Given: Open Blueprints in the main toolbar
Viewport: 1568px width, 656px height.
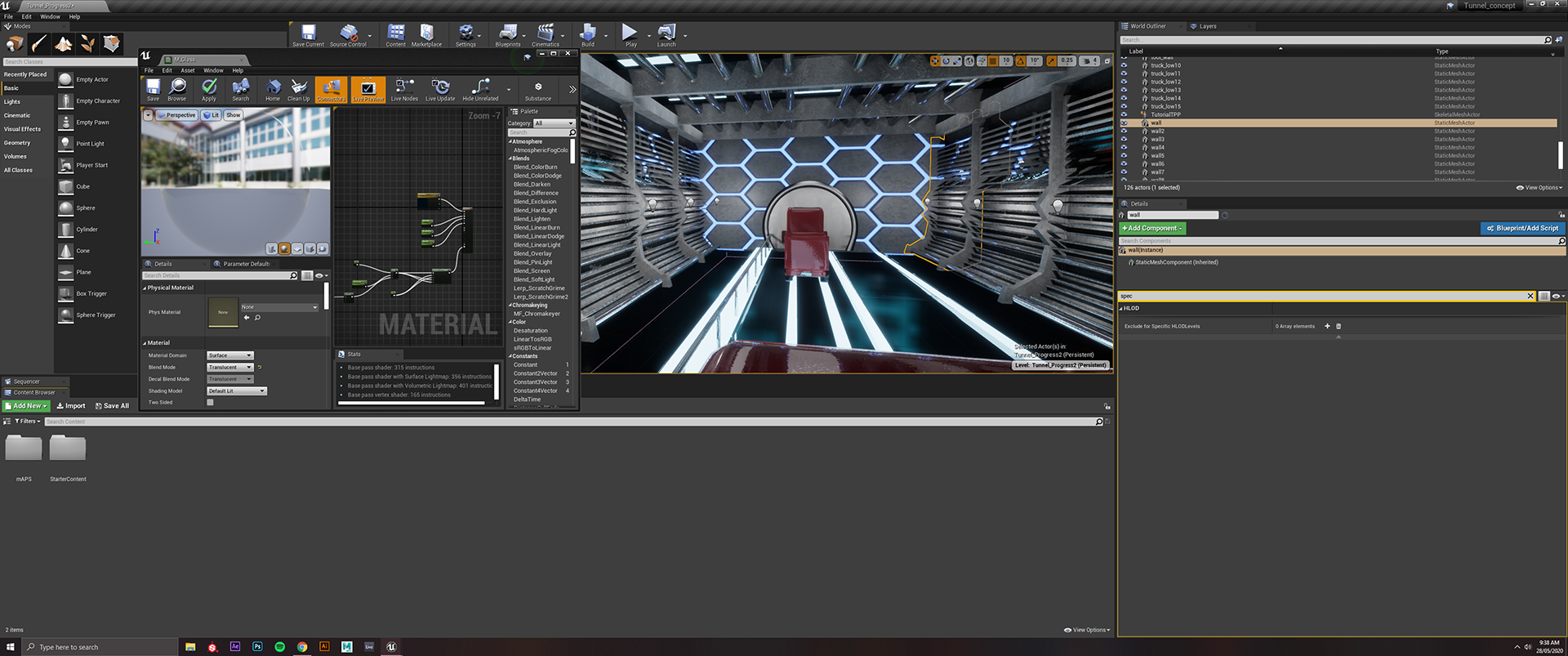Looking at the screenshot, I should (508, 36).
